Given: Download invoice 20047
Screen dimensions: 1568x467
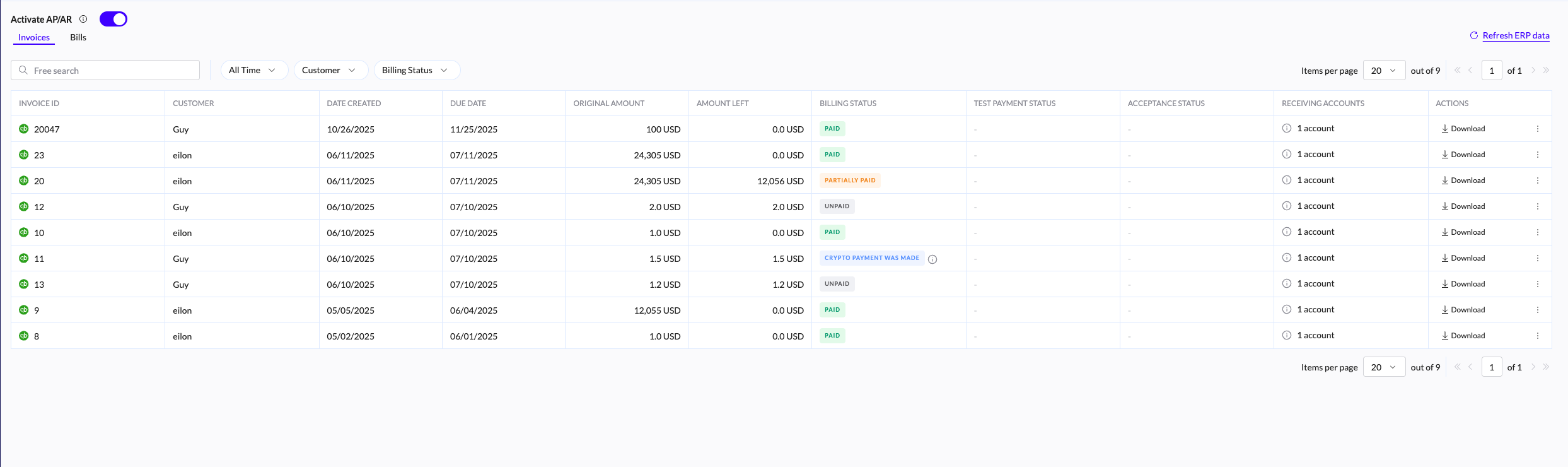Looking at the screenshot, I should (1463, 129).
